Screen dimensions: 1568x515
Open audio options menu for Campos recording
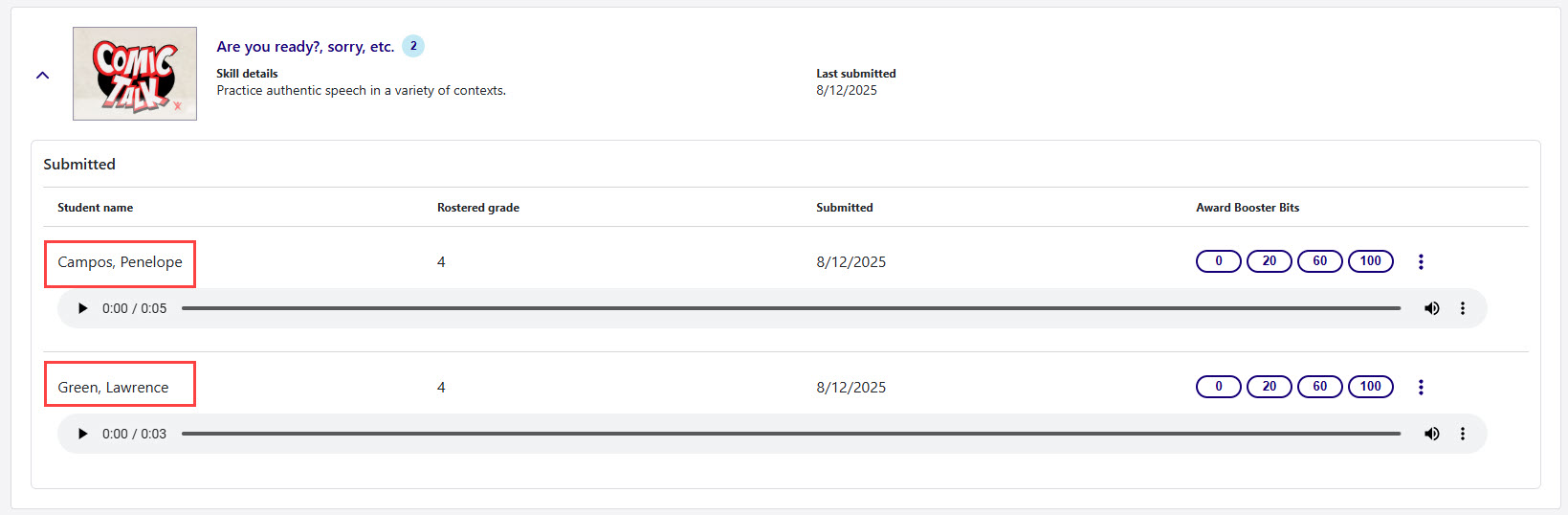[x=1462, y=308]
